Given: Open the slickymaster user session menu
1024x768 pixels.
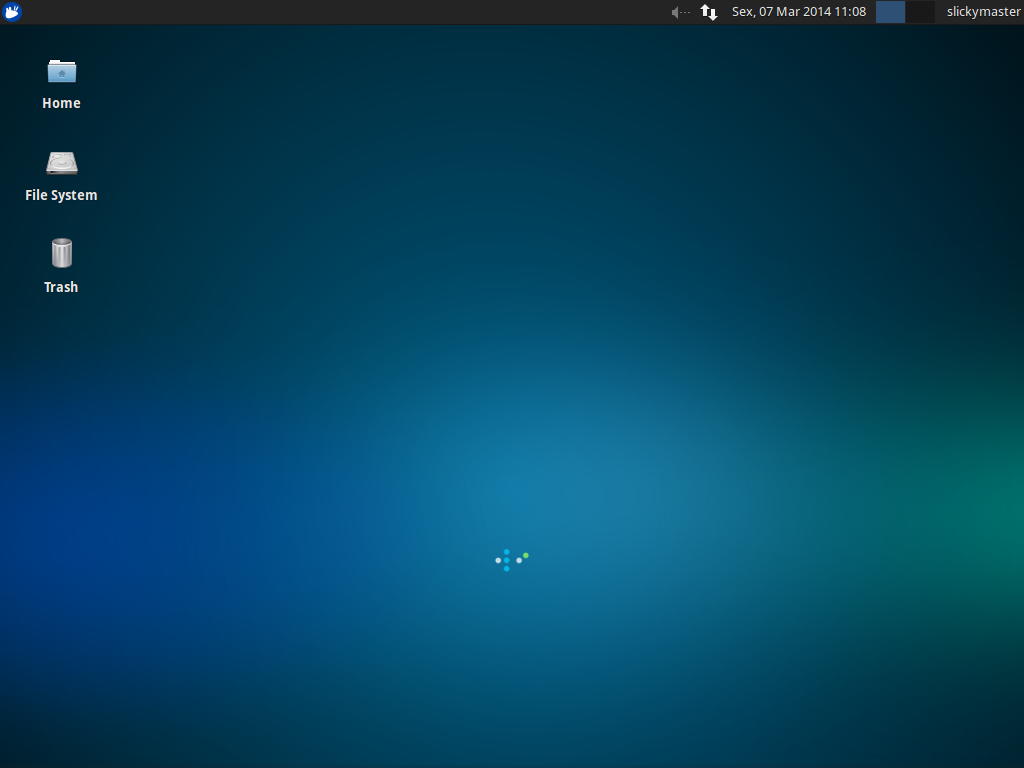Looking at the screenshot, I should pyautogui.click(x=983, y=12).
